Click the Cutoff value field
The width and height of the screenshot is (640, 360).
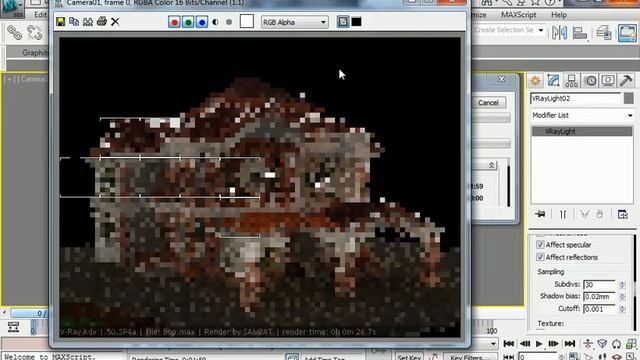(599, 309)
